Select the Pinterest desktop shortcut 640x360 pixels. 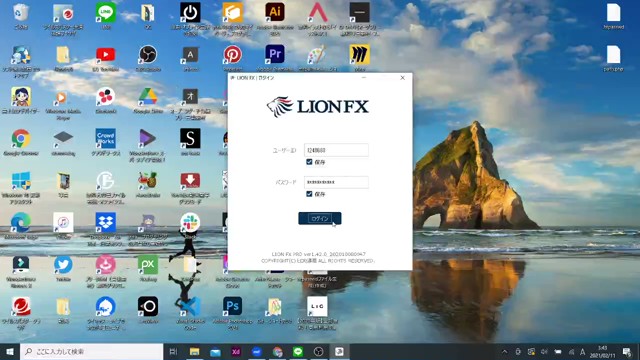pyautogui.click(x=233, y=58)
